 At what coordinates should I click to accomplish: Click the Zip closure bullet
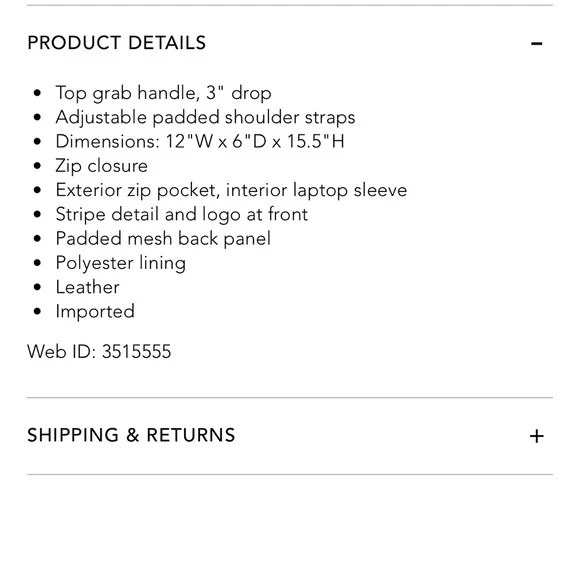102,166
